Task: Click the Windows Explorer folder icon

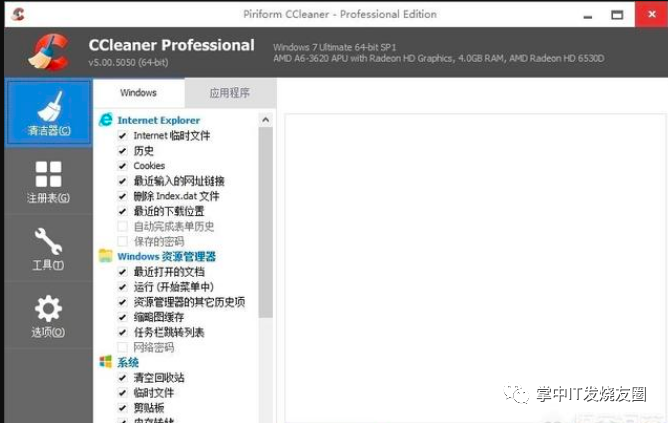Action: click(106, 256)
